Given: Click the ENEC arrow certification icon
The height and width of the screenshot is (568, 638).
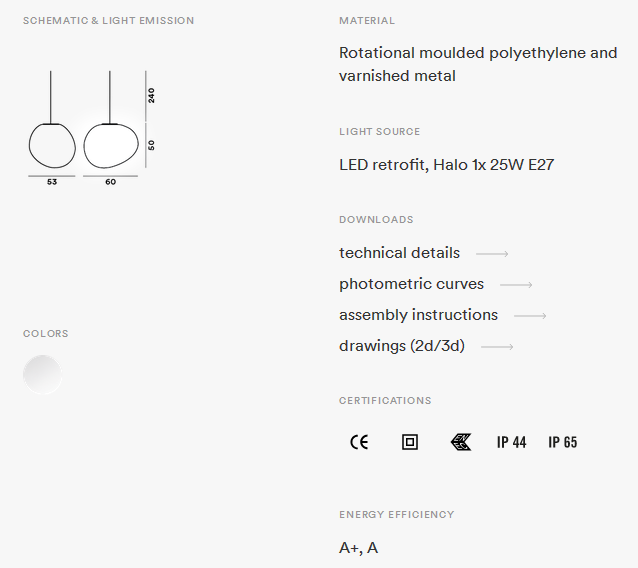Looking at the screenshot, I should point(461,442).
